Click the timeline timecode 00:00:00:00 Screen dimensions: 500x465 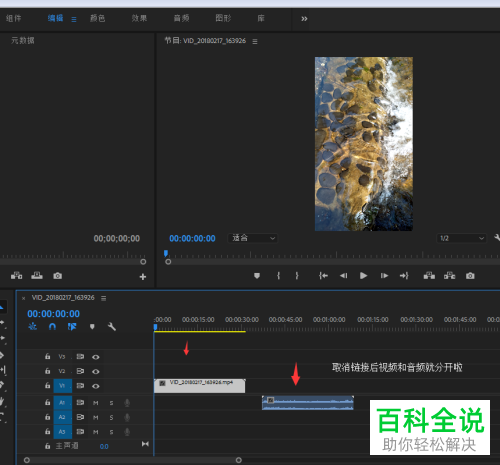click(54, 314)
